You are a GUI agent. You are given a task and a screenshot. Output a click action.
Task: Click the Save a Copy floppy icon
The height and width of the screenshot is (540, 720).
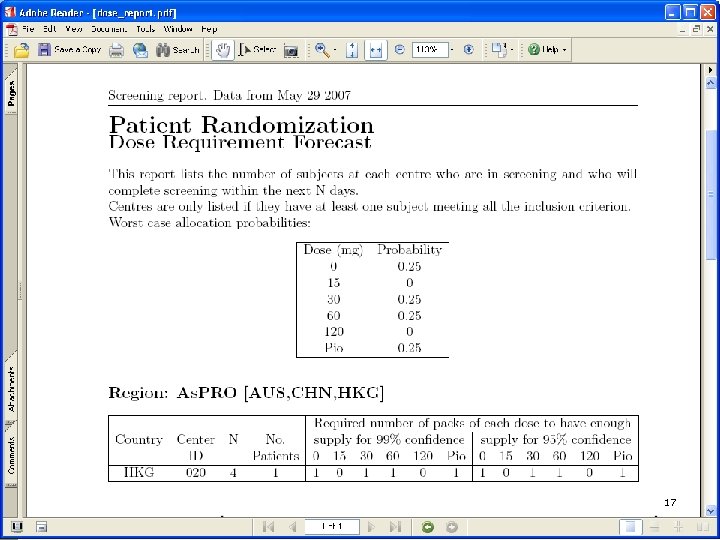point(44,50)
